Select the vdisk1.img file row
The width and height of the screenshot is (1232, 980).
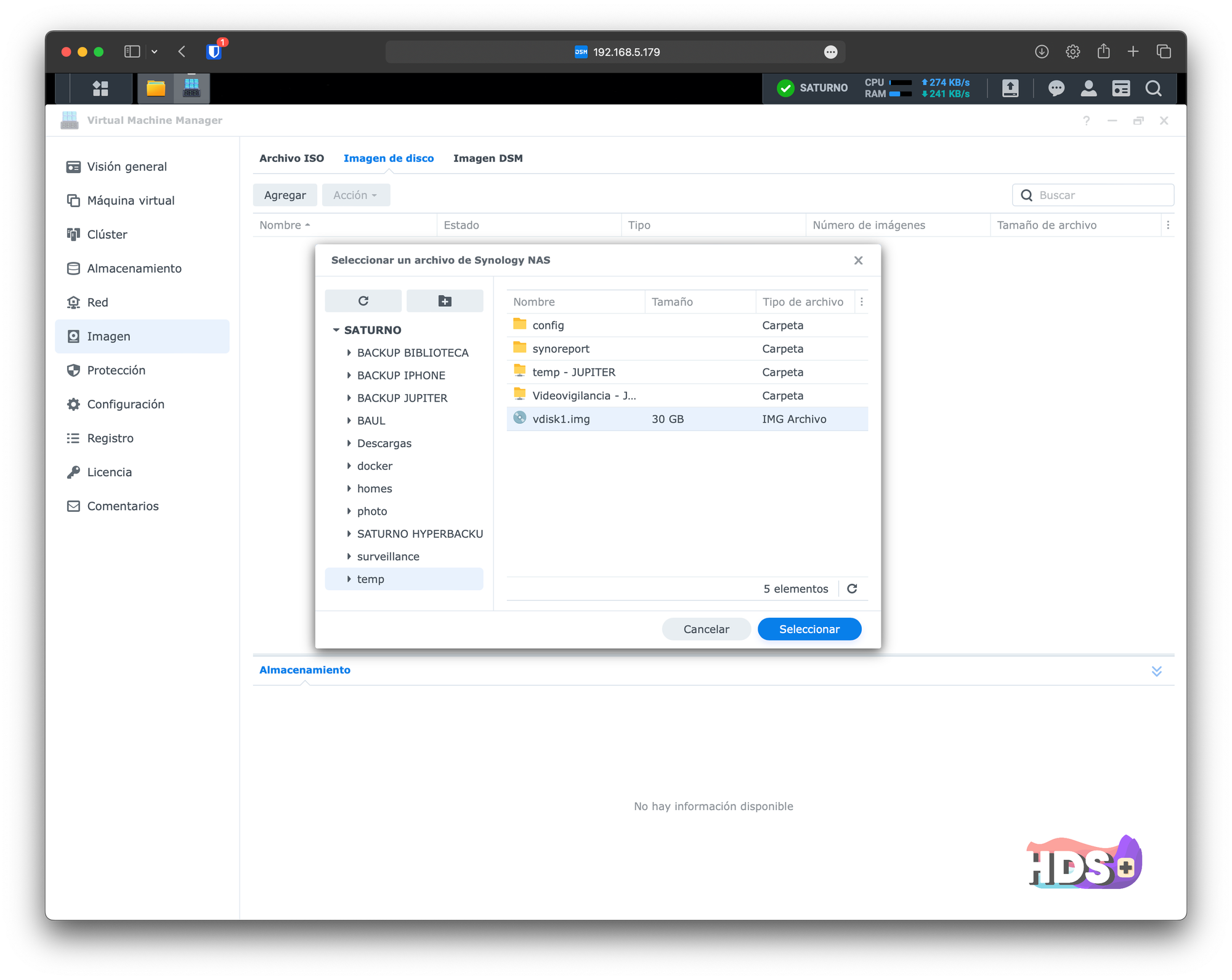(687, 419)
